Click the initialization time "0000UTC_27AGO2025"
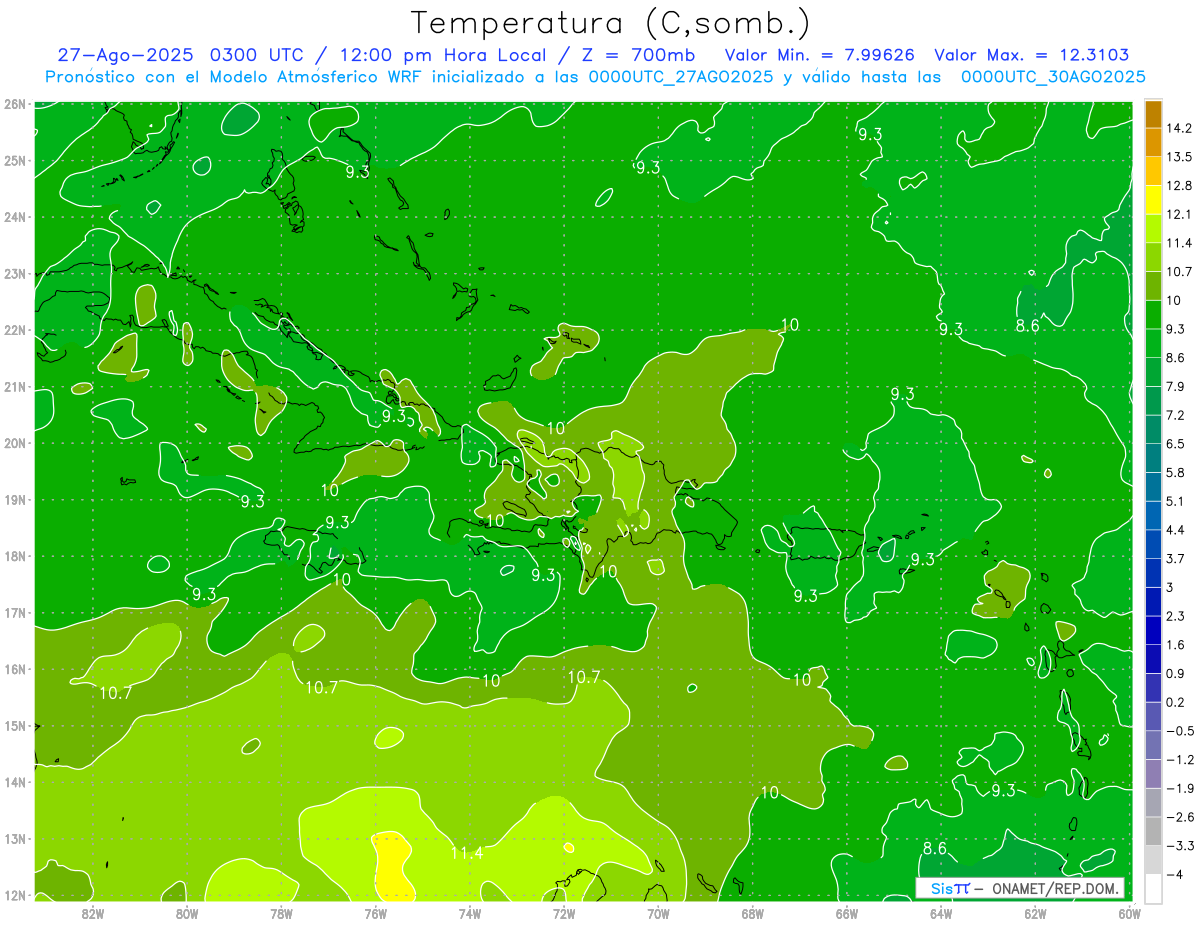 pyautogui.click(x=680, y=77)
